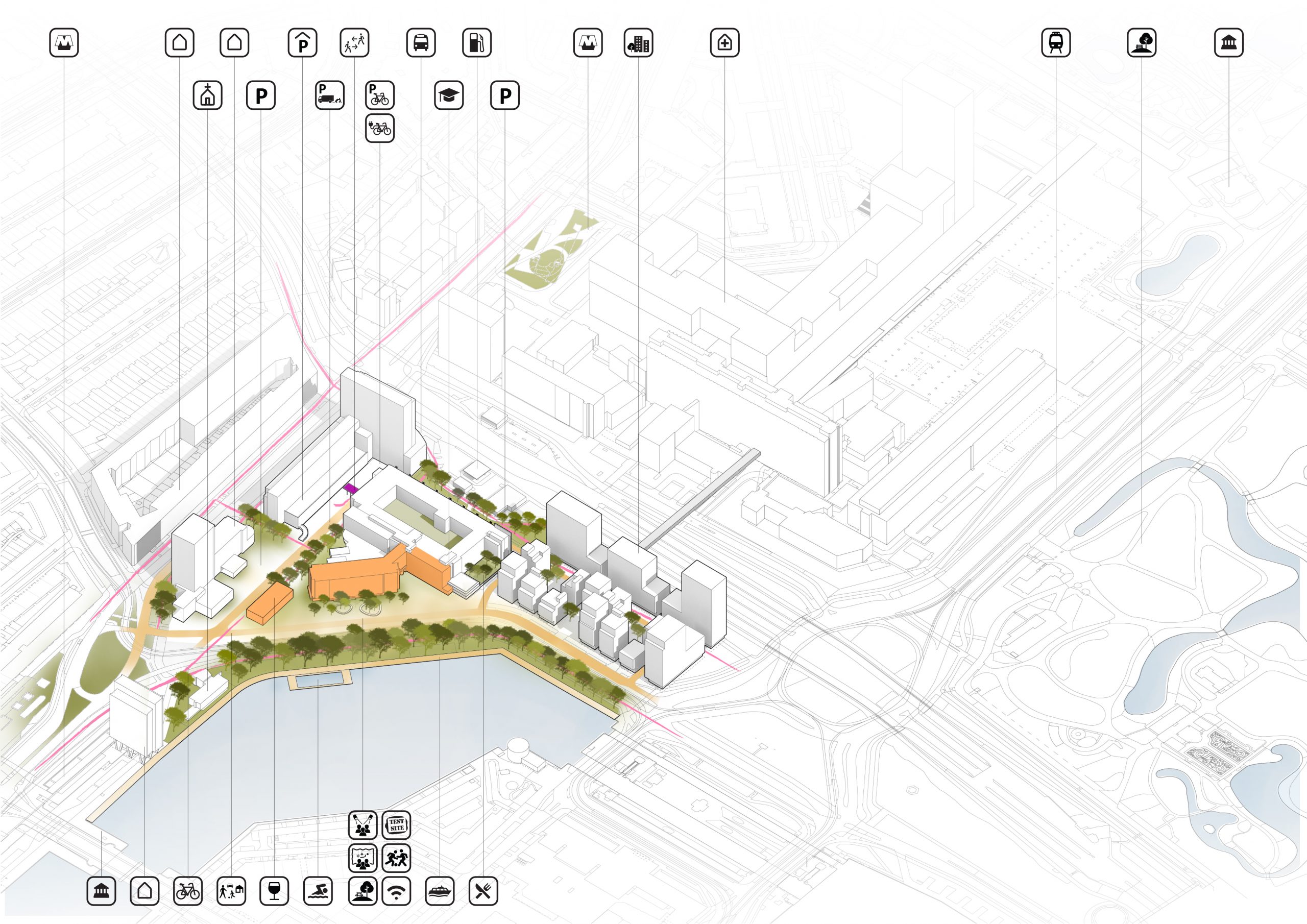Click the house icon beside the plain bicycle icon
Viewport: 1307px width, 924px height.
tap(144, 891)
